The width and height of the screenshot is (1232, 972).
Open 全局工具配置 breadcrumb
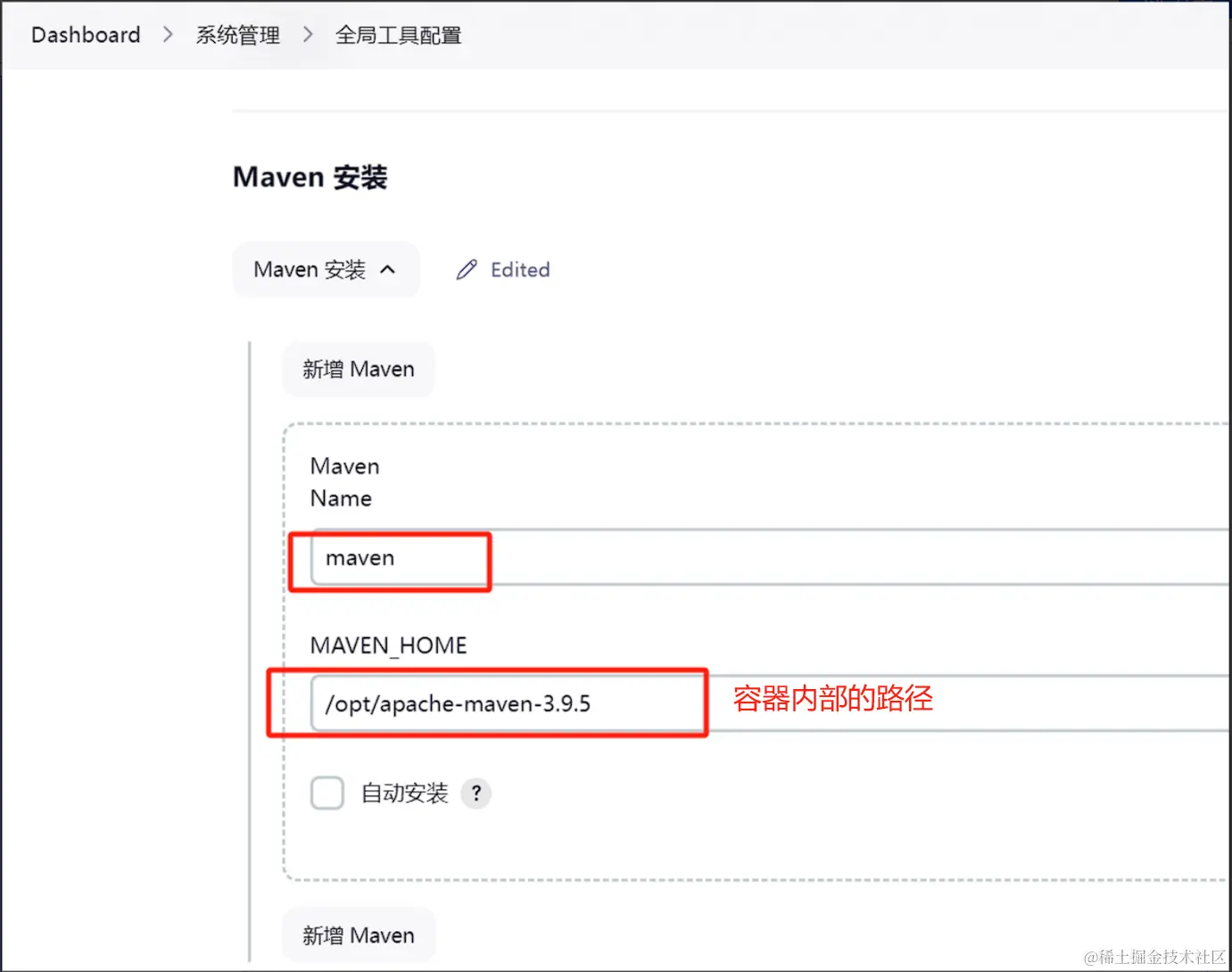[398, 35]
